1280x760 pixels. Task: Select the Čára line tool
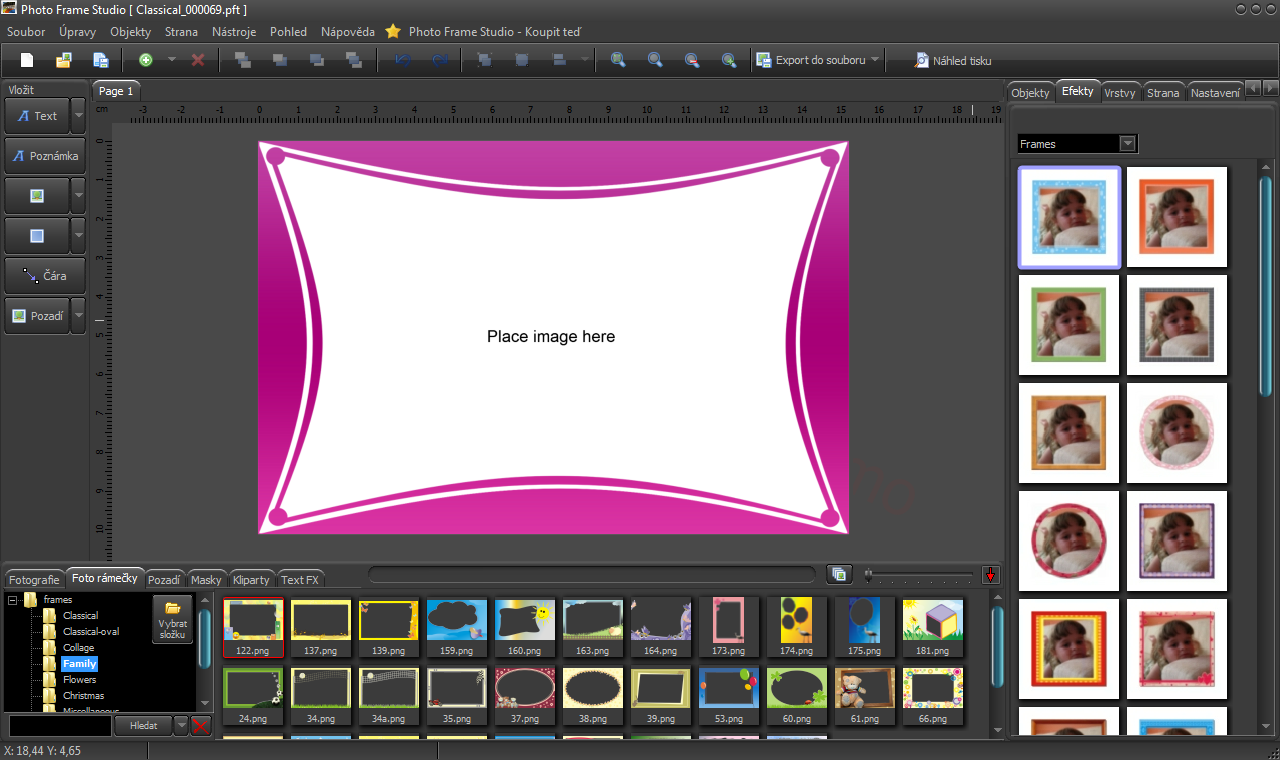(45, 275)
